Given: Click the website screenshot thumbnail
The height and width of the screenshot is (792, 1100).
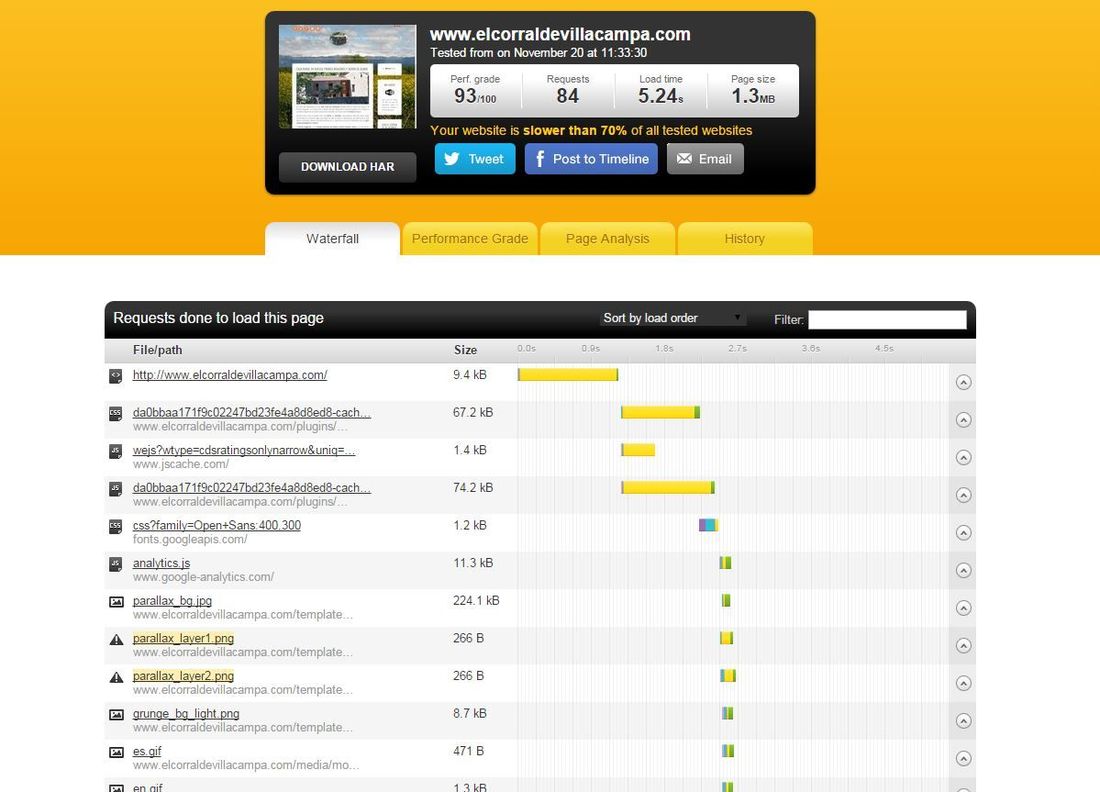Looking at the screenshot, I should [x=347, y=77].
